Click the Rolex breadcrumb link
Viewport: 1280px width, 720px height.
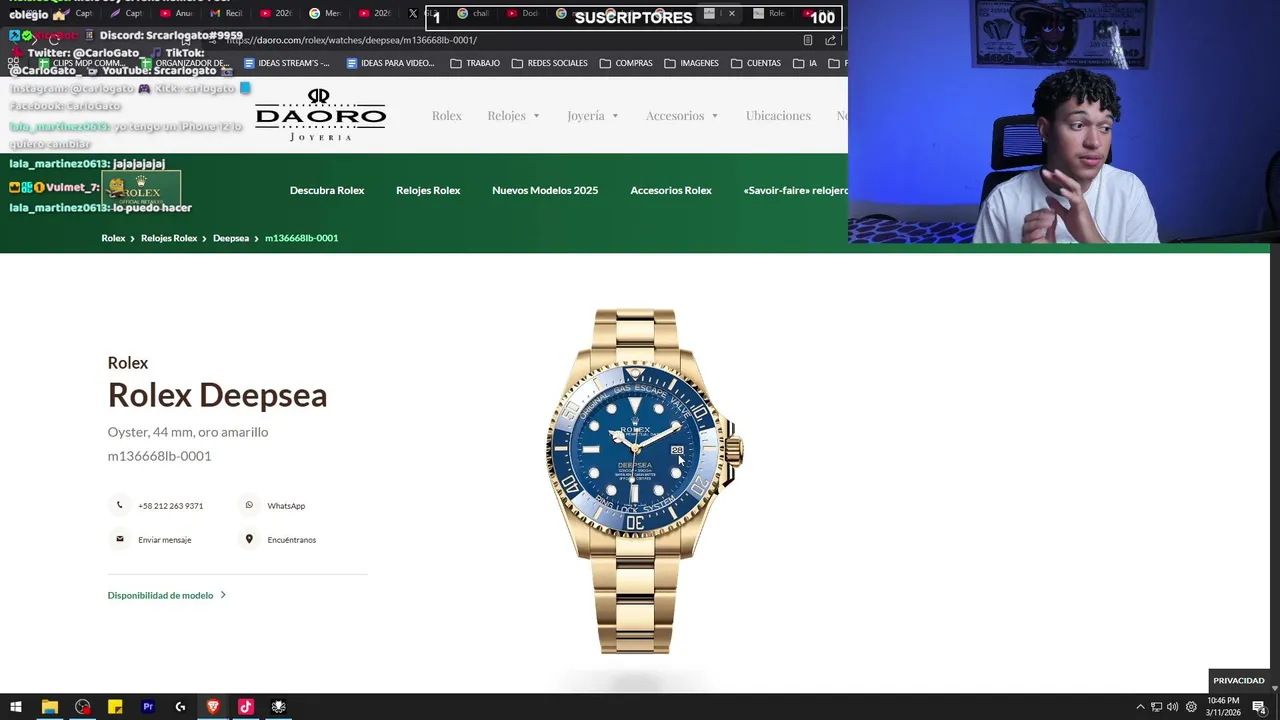point(113,238)
